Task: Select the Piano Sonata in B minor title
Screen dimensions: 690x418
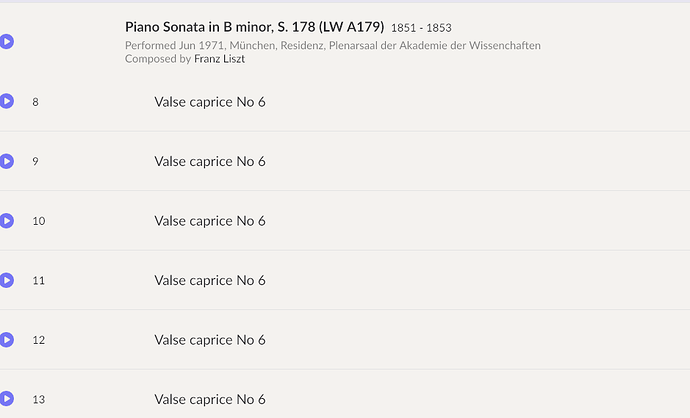Action: pyautogui.click(x=254, y=26)
